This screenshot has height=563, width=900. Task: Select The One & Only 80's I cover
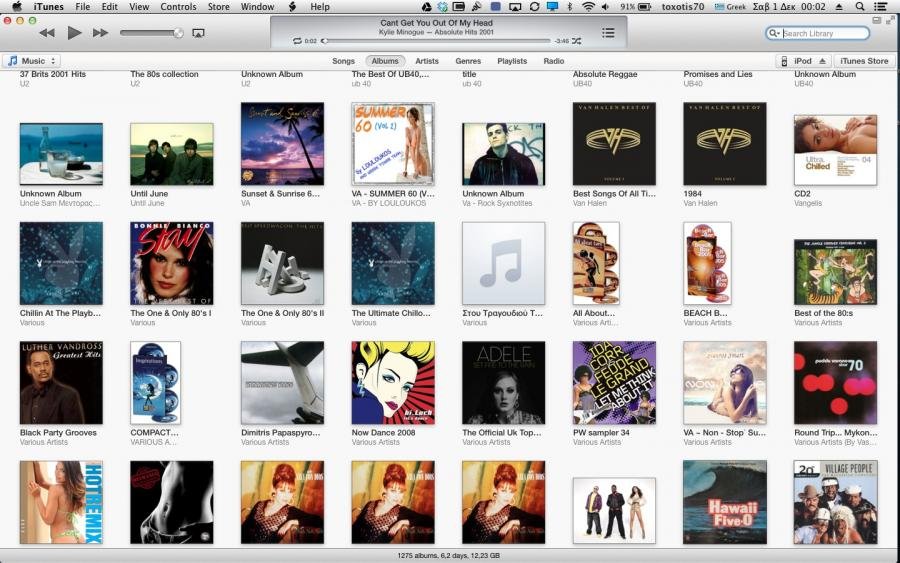point(172,263)
